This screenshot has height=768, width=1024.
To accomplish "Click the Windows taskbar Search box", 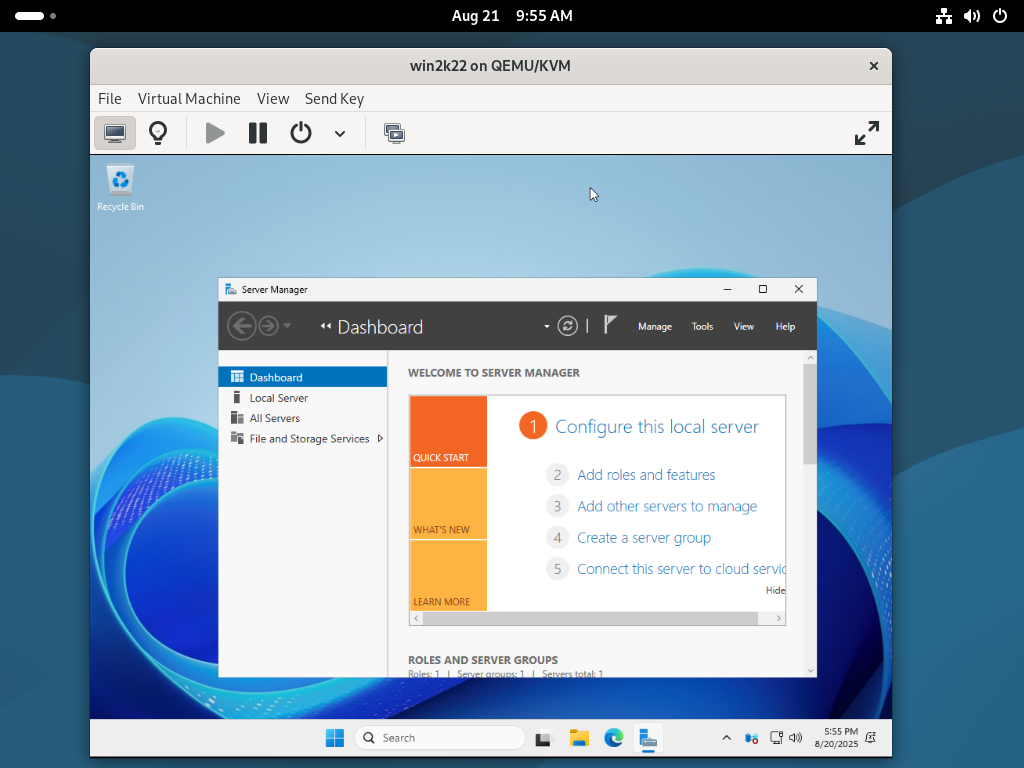I will click(440, 738).
